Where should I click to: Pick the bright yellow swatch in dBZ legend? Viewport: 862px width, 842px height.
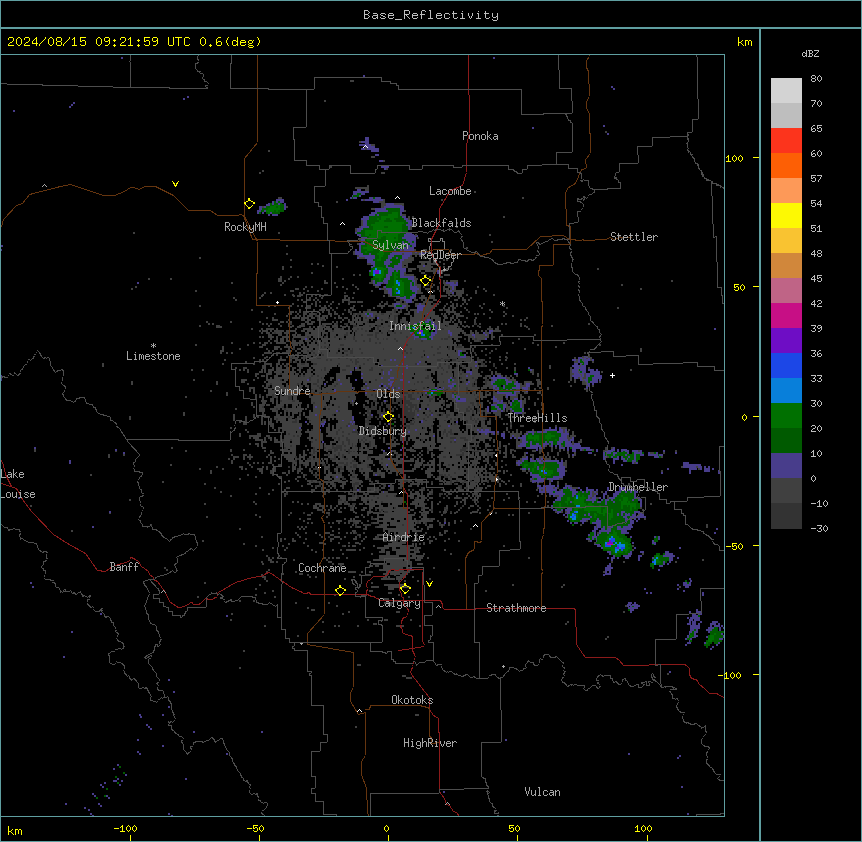tap(786, 215)
